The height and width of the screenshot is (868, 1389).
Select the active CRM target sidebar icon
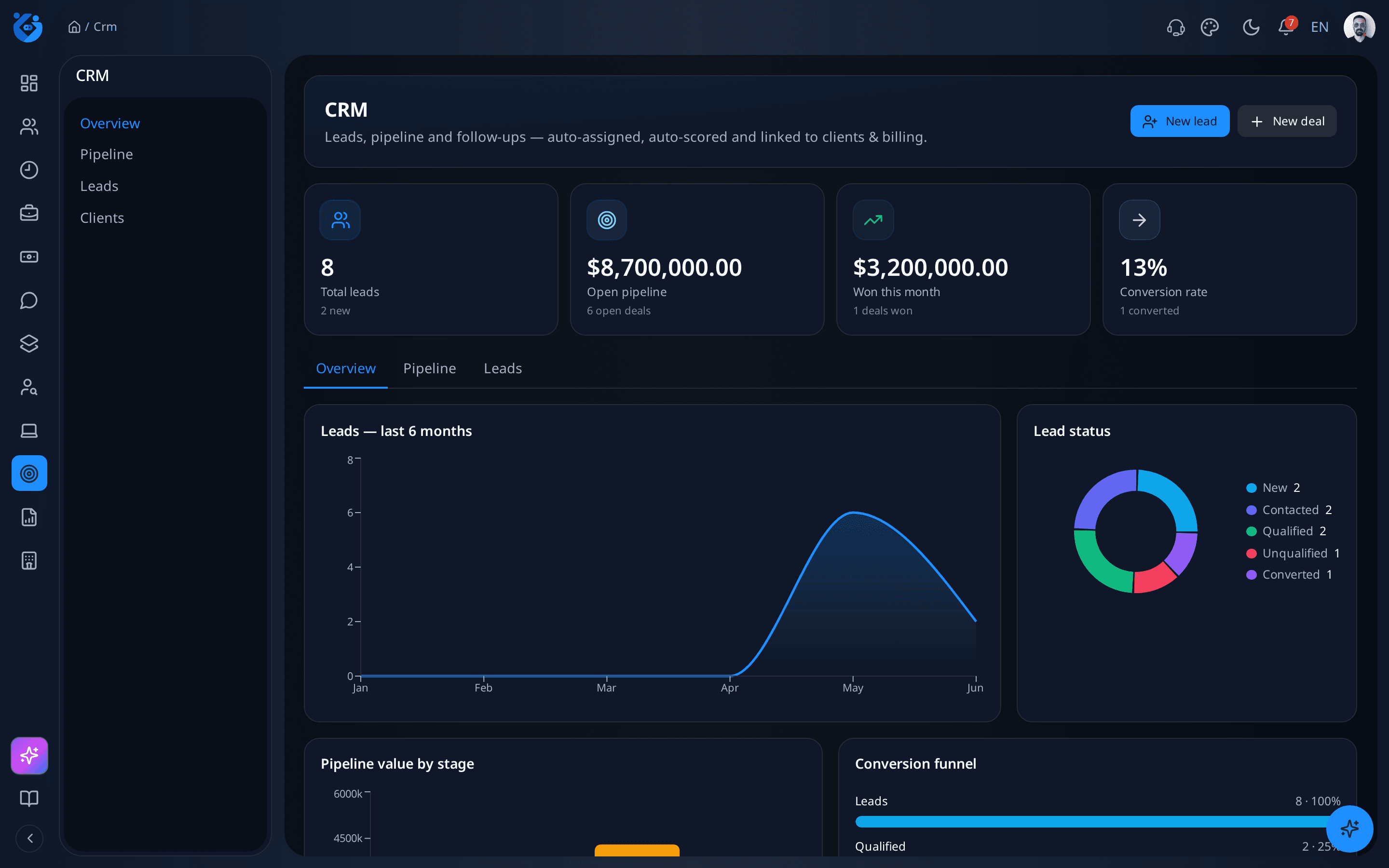pyautogui.click(x=29, y=473)
